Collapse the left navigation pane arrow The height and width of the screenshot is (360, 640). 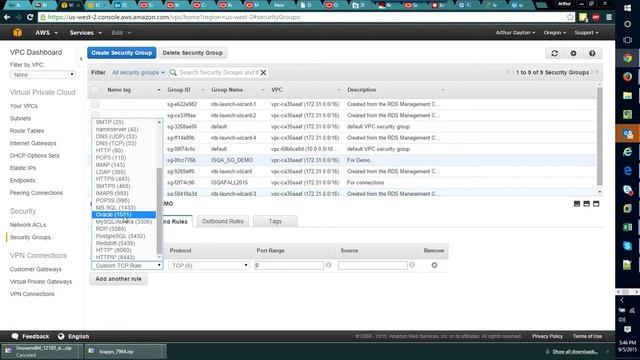(x=81, y=59)
